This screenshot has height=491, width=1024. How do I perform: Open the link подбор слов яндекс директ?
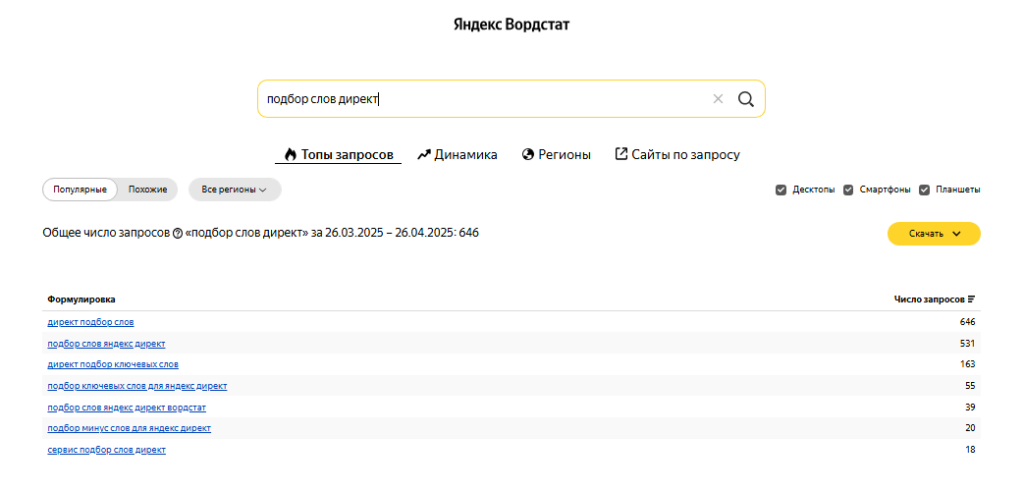click(106, 343)
